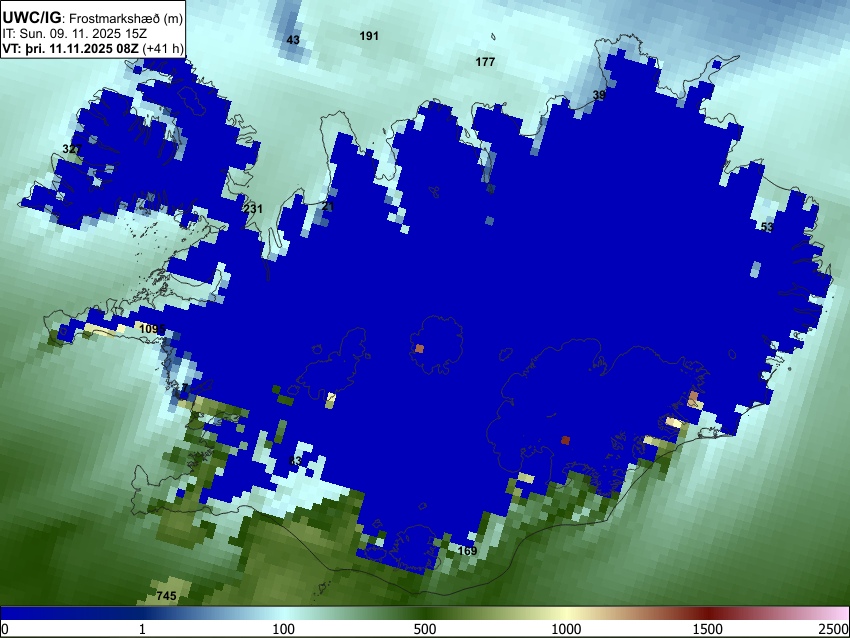This screenshot has width=850, height=638.
Task: Click the map value label 39
Action: tap(598, 95)
